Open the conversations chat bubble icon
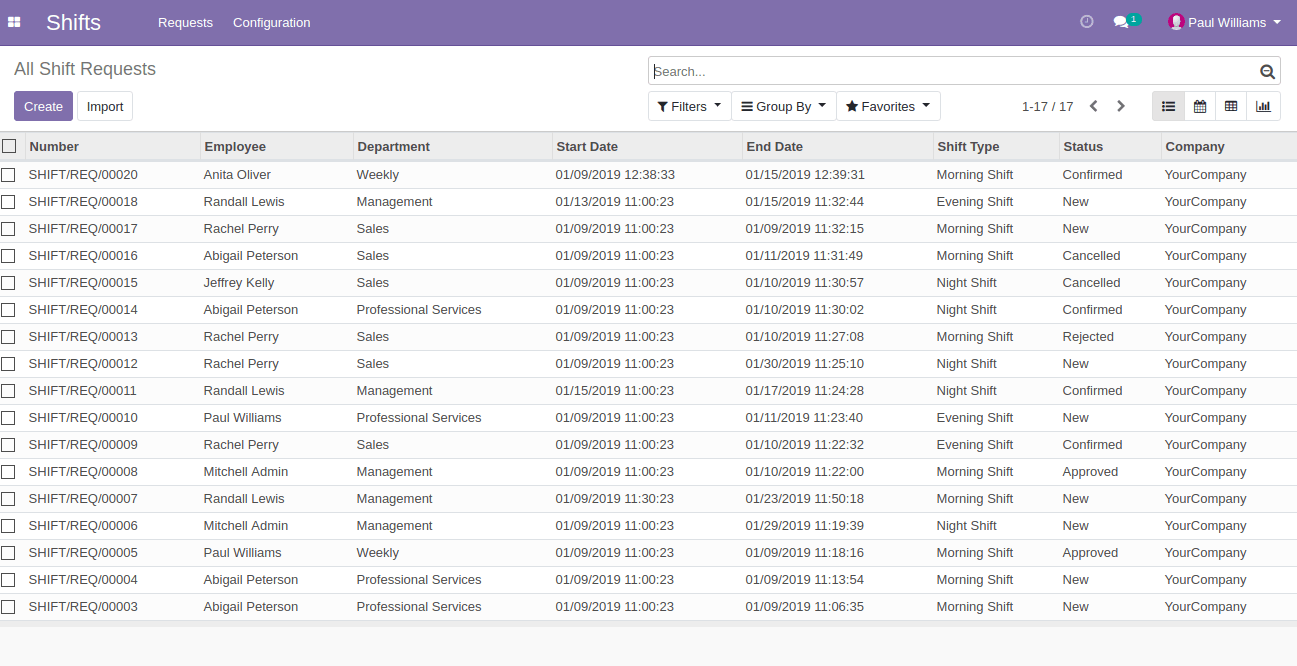1297x666 pixels. [1121, 22]
